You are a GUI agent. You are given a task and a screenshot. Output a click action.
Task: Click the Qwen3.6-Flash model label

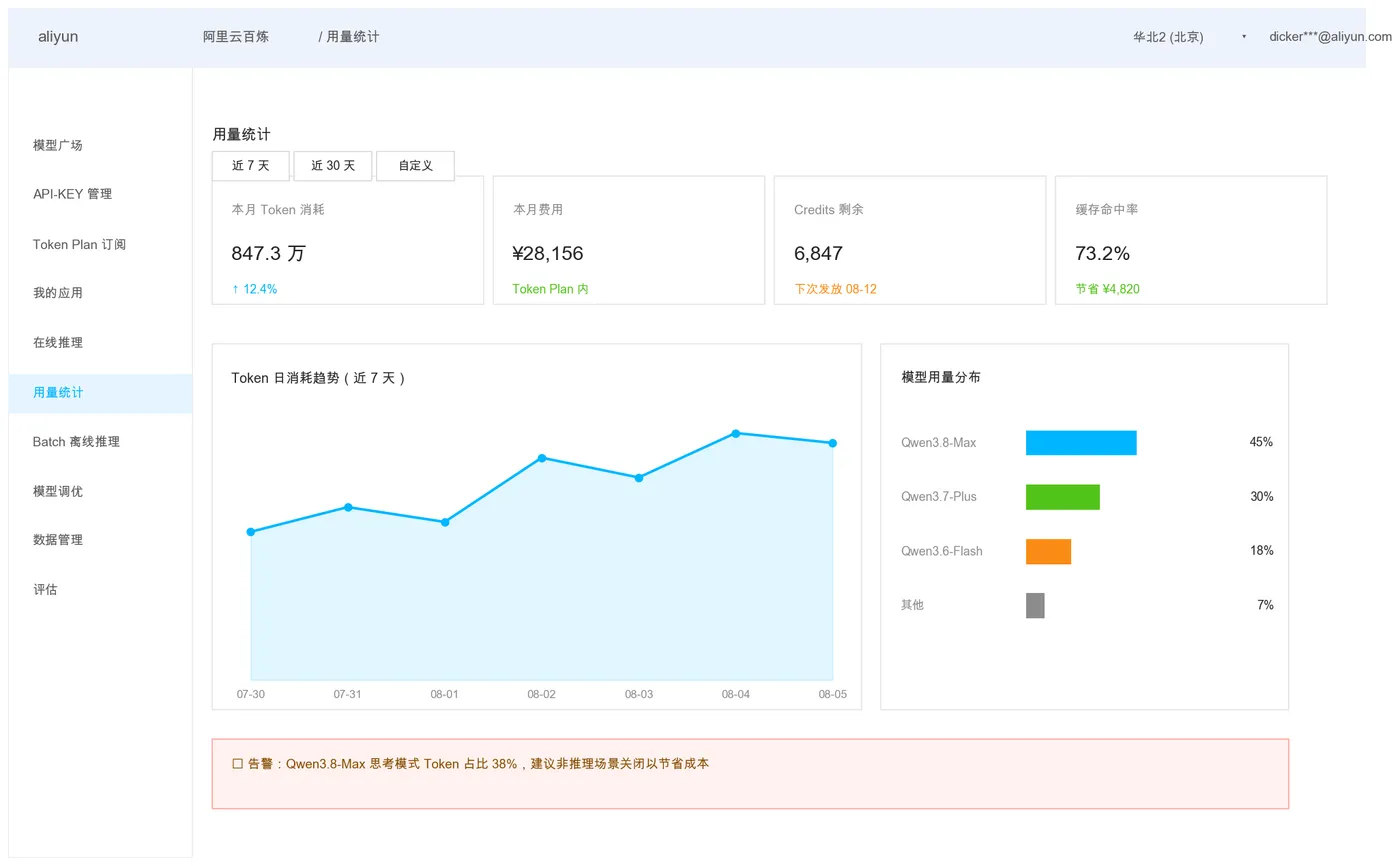point(942,551)
